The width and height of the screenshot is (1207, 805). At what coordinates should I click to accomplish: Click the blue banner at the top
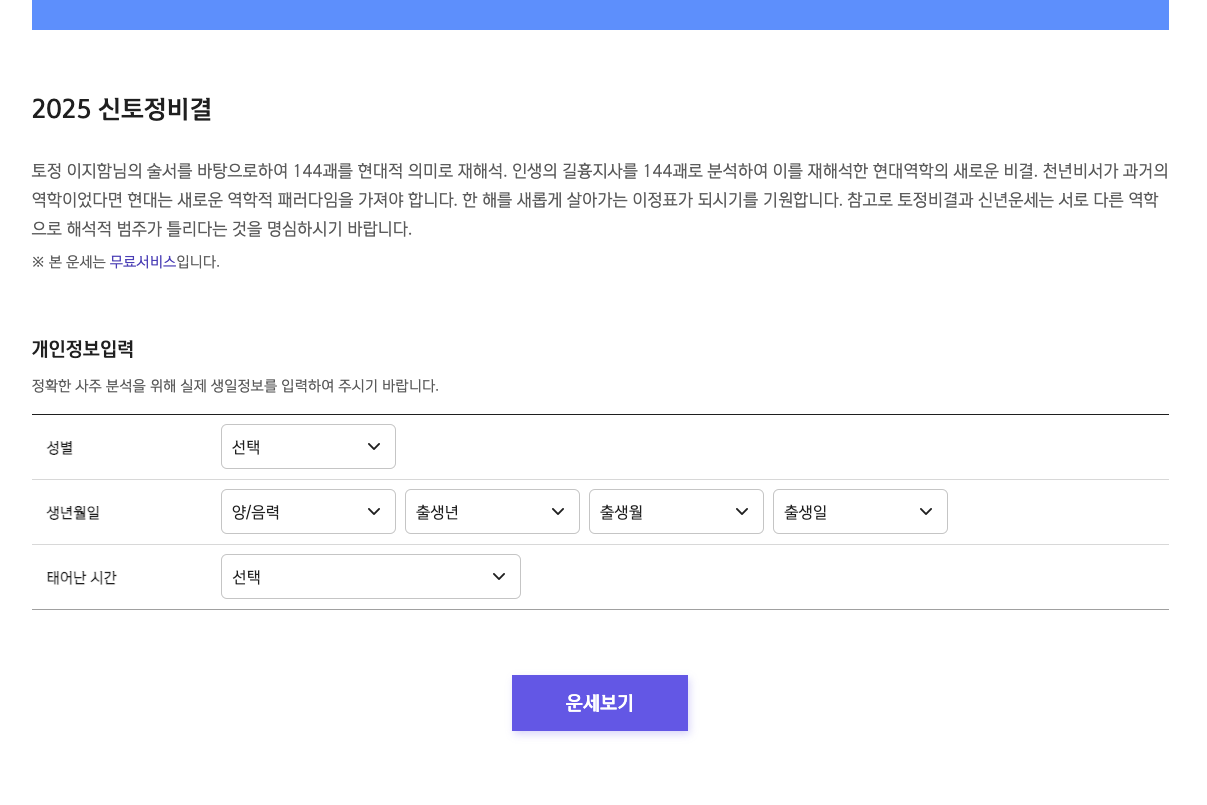[600, 15]
